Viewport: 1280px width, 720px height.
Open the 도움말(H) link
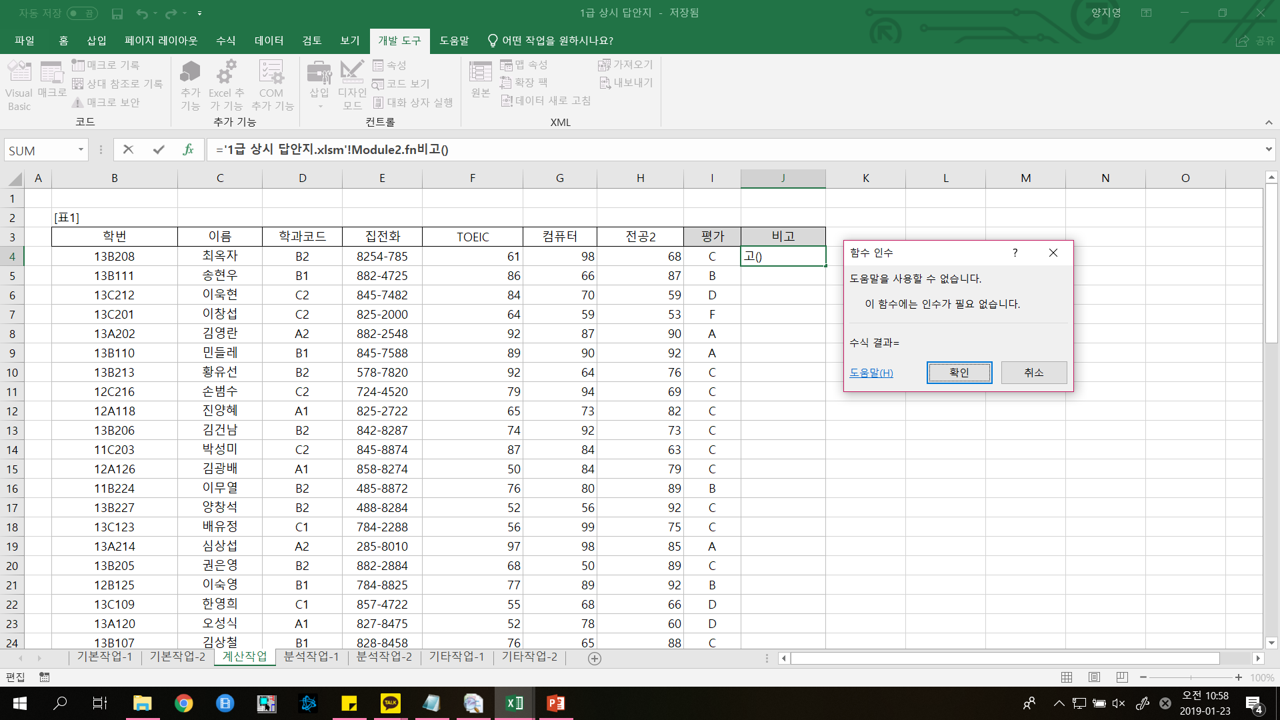pyautogui.click(x=871, y=373)
